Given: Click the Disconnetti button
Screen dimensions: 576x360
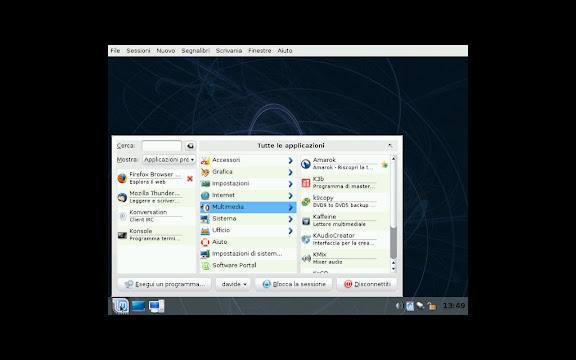Looking at the screenshot, I should click(367, 284).
